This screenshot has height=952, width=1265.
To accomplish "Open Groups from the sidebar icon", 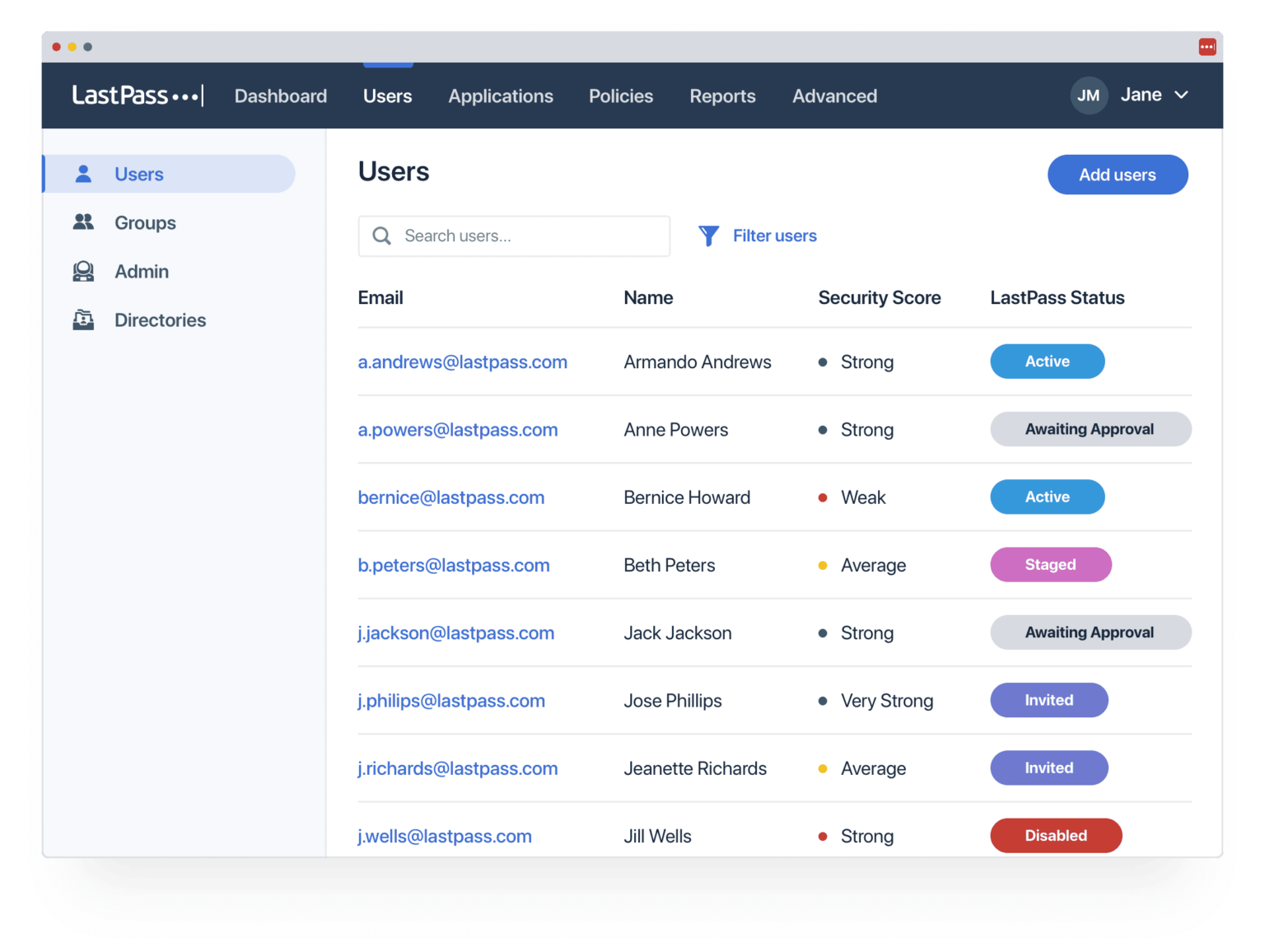I will [83, 222].
